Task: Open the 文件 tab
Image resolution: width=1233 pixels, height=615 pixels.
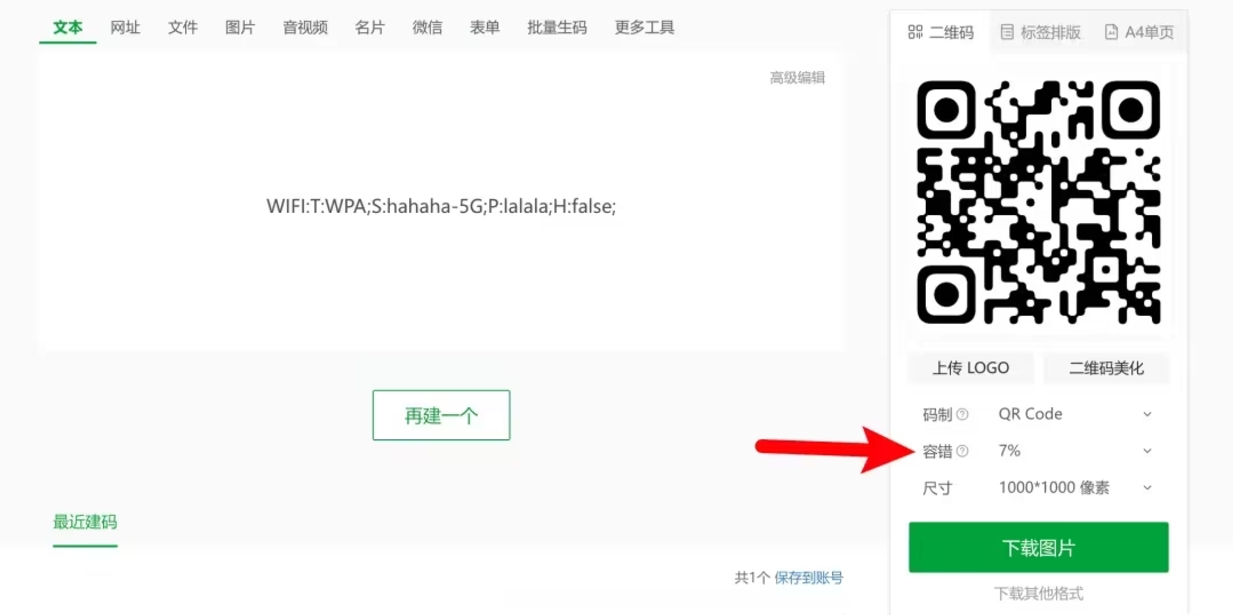Action: tap(183, 28)
